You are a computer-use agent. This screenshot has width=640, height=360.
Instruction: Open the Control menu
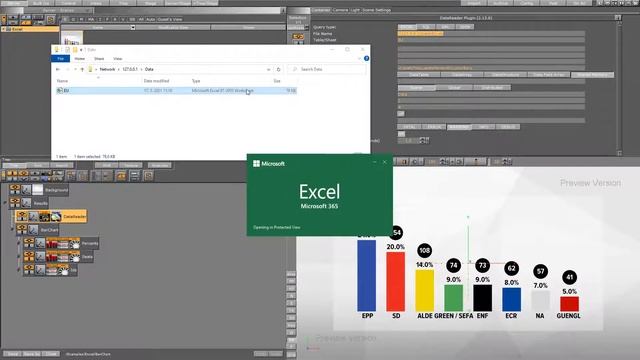(69, 3)
